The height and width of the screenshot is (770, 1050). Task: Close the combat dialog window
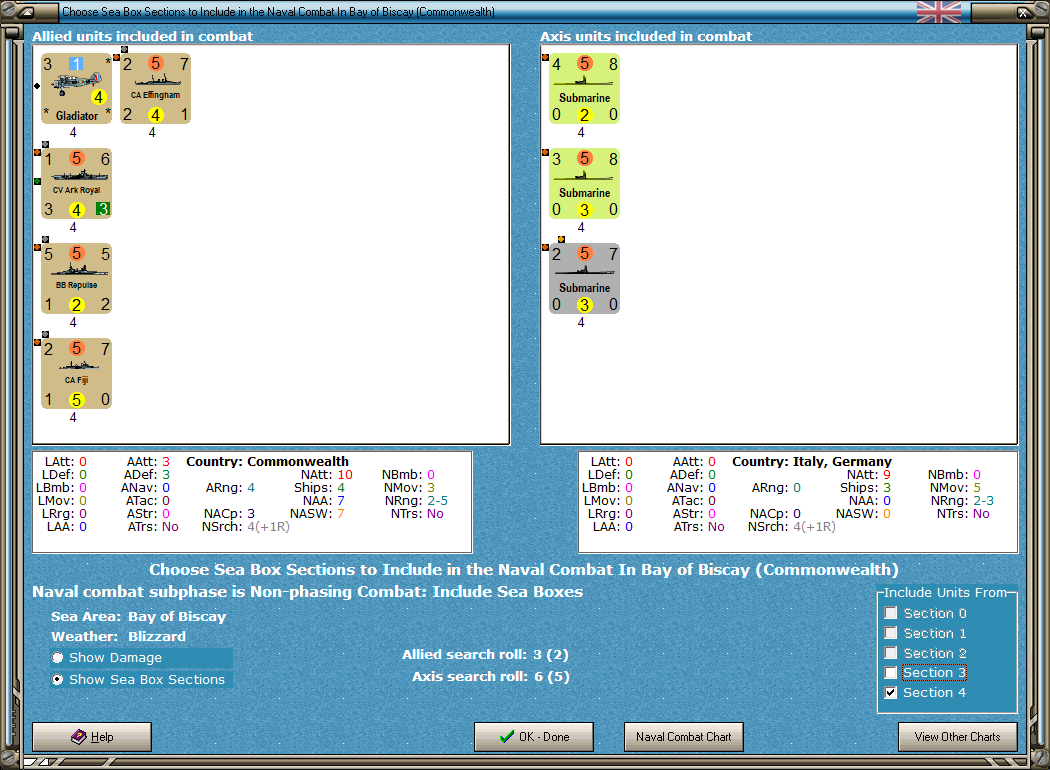point(1023,12)
